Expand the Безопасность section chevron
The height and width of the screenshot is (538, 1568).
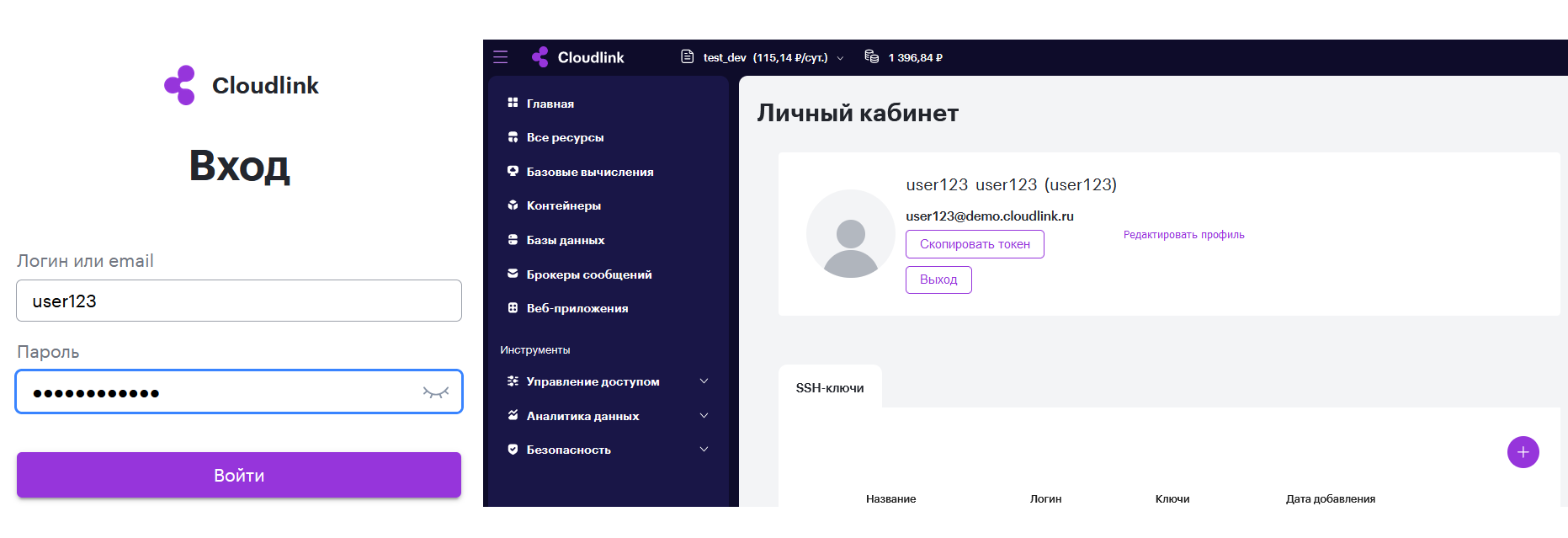tap(704, 450)
